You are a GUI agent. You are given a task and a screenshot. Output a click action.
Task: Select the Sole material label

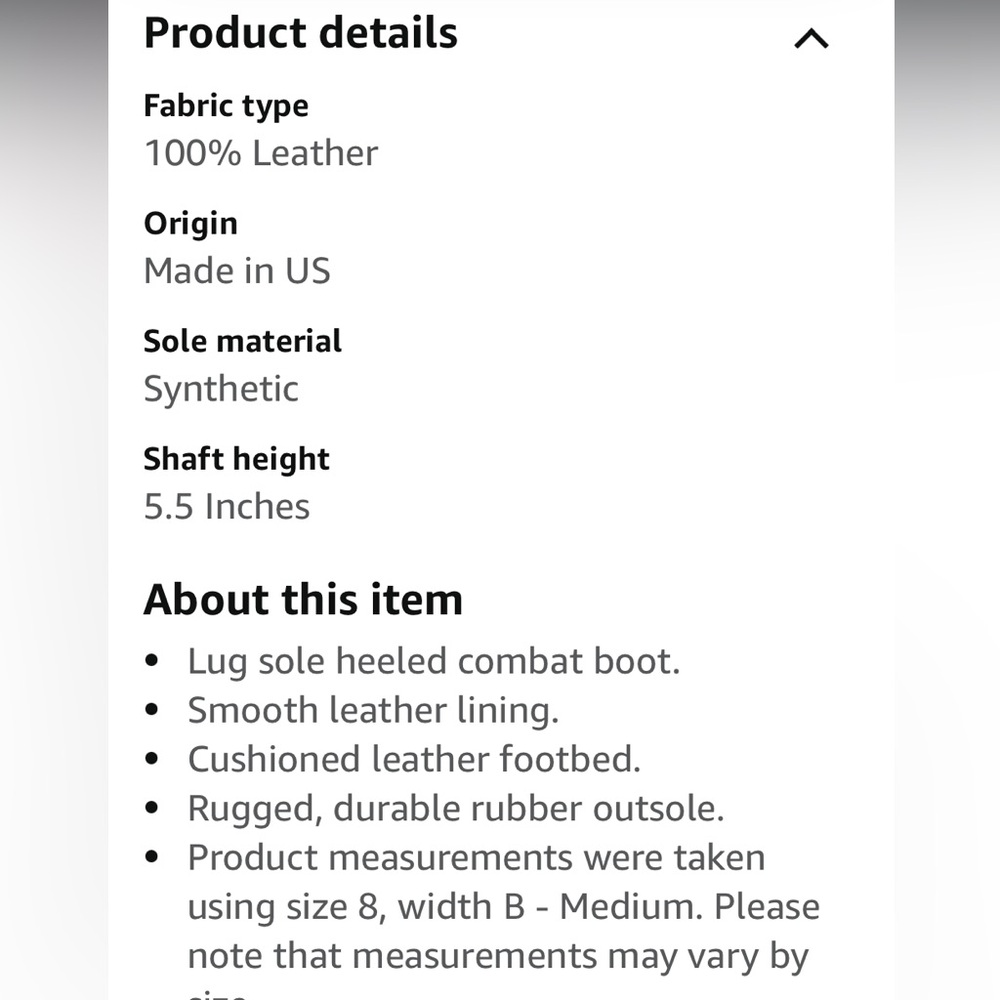pos(243,341)
